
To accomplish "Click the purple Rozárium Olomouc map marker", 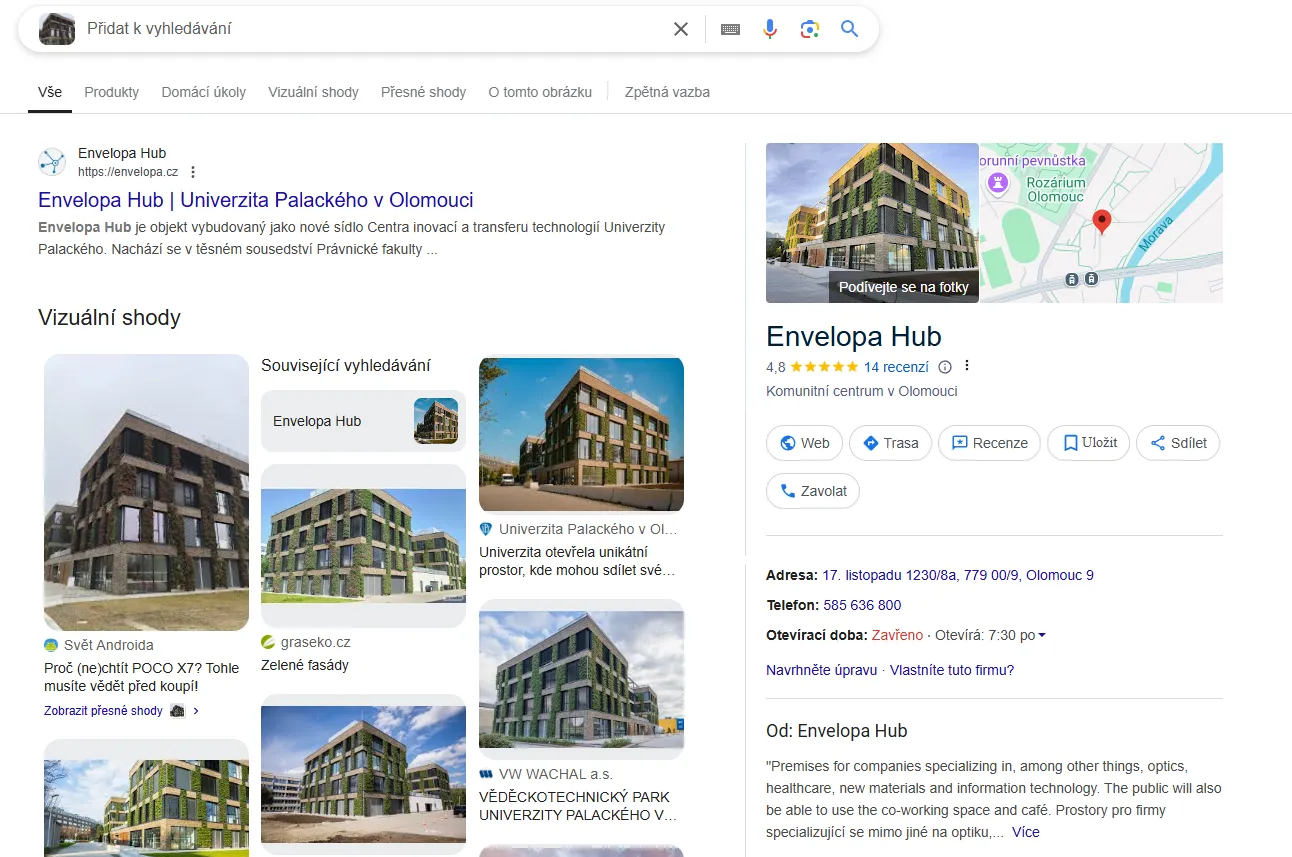I will (997, 183).
